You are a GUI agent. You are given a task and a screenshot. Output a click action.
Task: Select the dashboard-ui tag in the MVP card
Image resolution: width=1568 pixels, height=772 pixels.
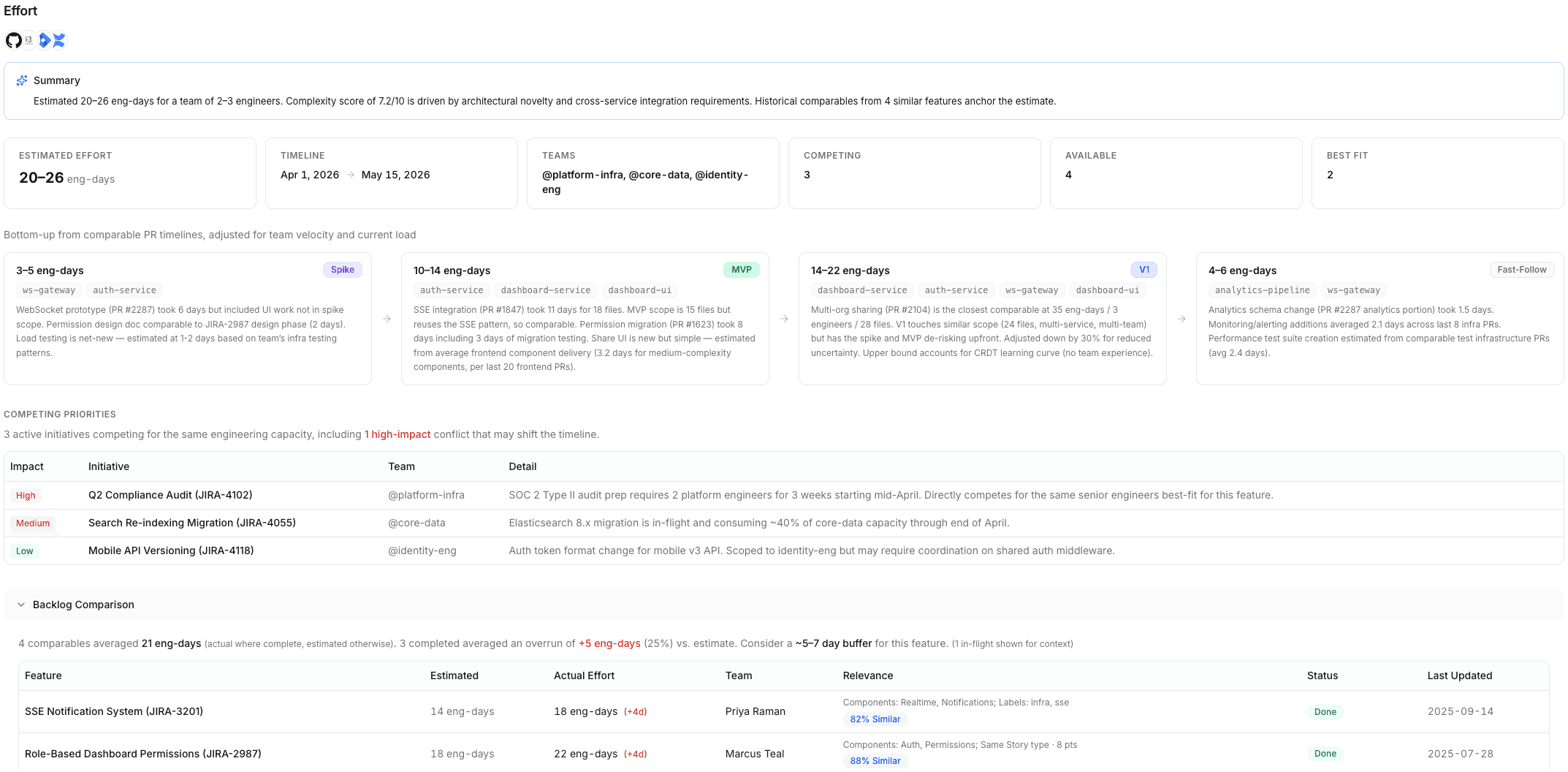click(x=639, y=290)
